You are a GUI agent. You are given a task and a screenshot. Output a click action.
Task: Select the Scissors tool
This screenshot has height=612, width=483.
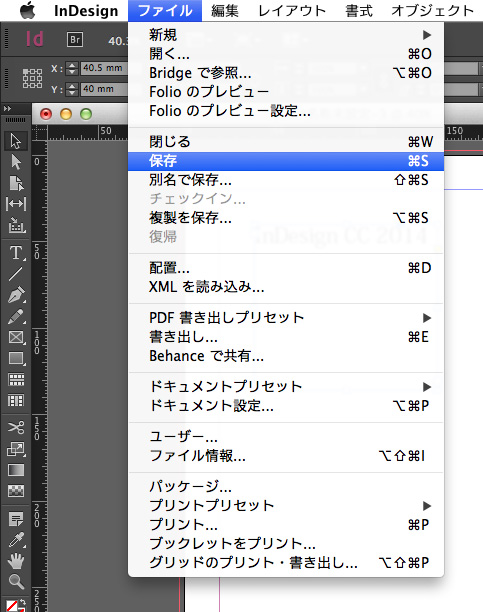16,427
